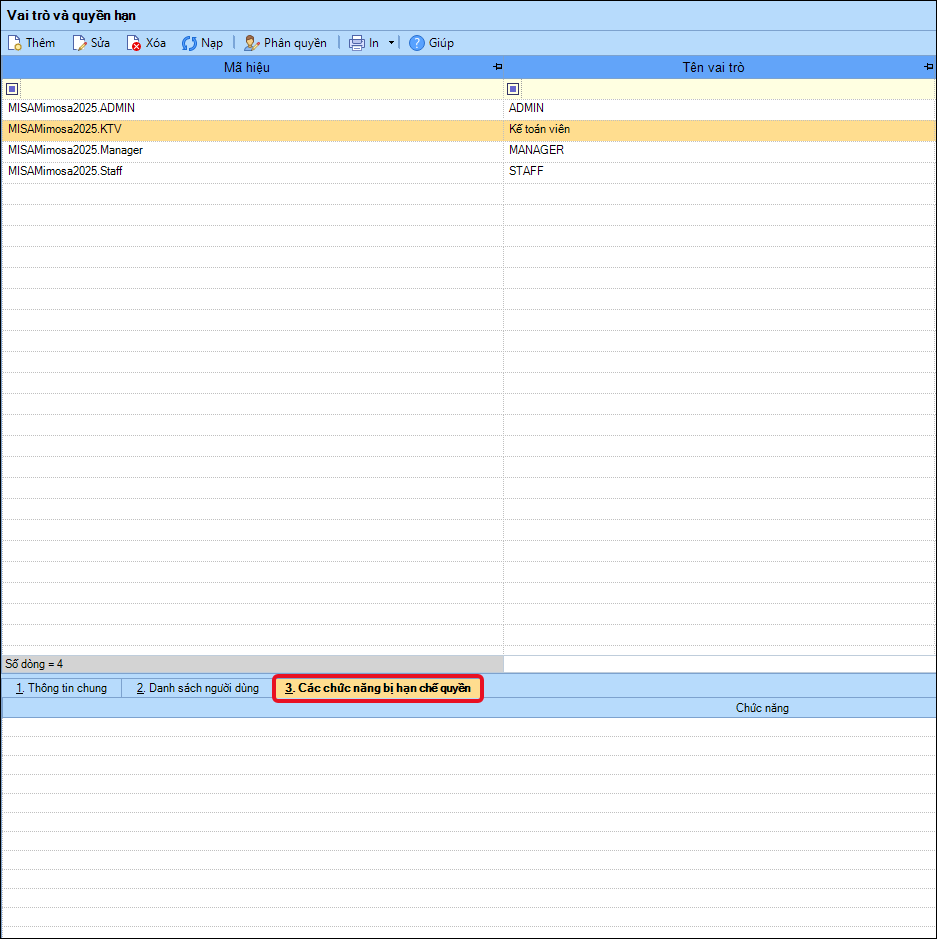Viewport: 937px width, 939px height.
Task: Click the Xóa delete icon
Action: click(x=134, y=43)
